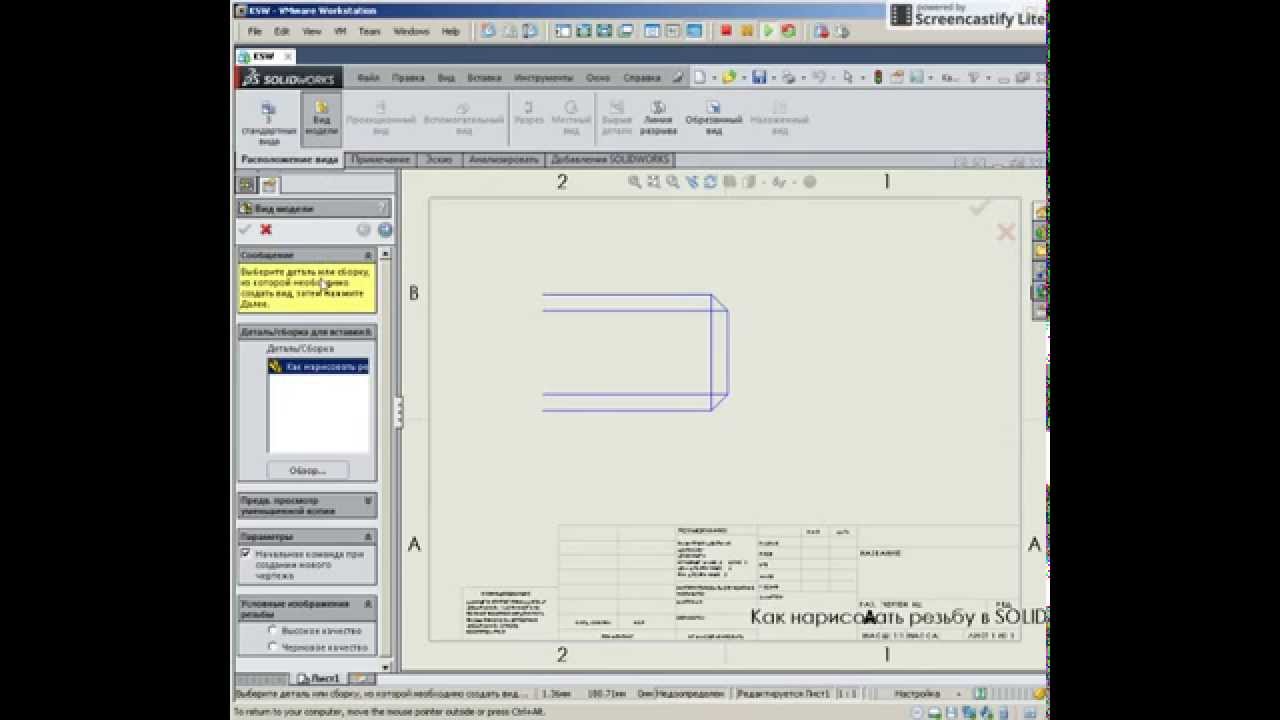Click the green Play VM button in VMware toolbar
Screen dimensions: 1280x720
click(x=768, y=31)
